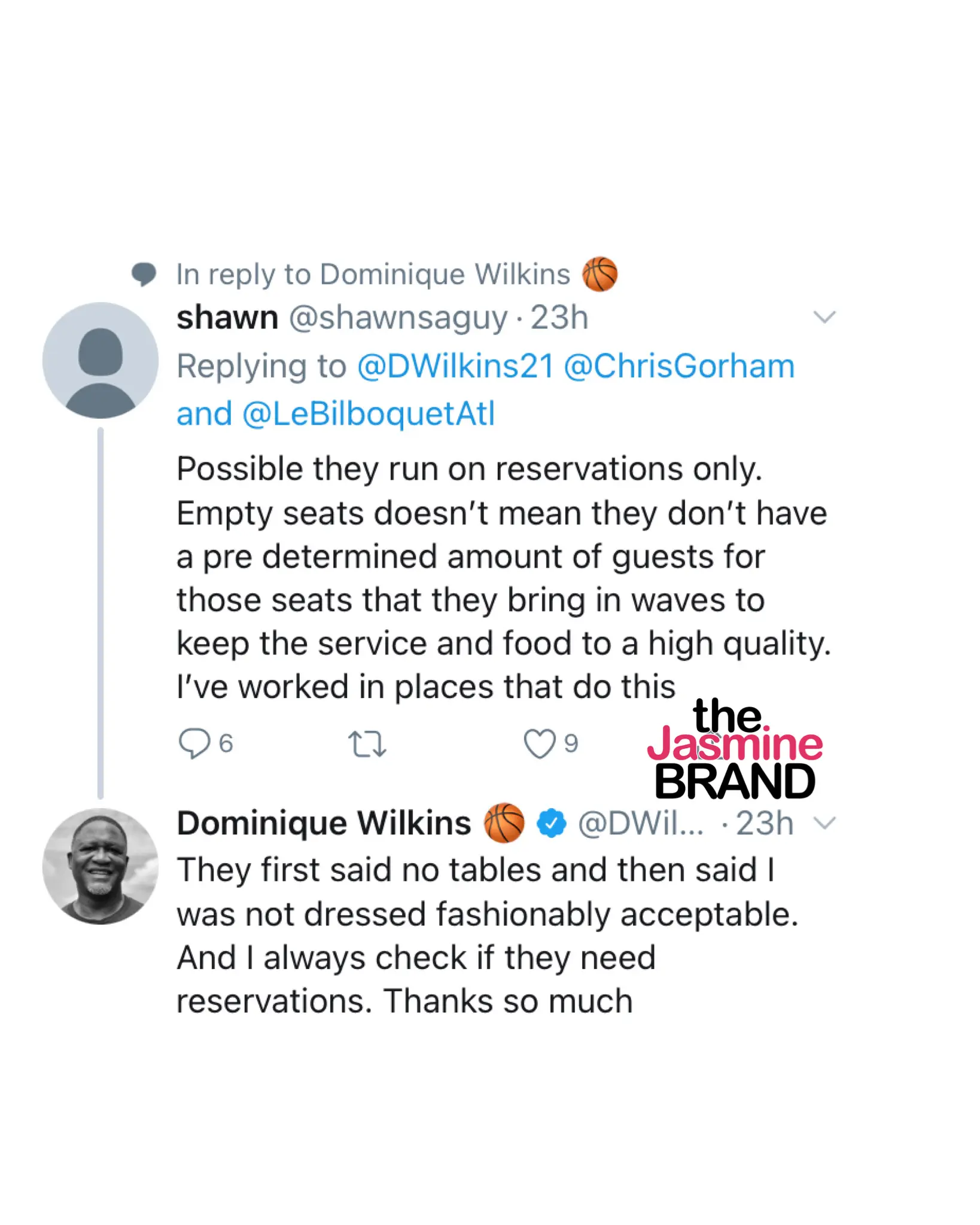980x1225 pixels.
Task: Click the 'Dominique Wilkins' display name in reply
Action: [324, 823]
